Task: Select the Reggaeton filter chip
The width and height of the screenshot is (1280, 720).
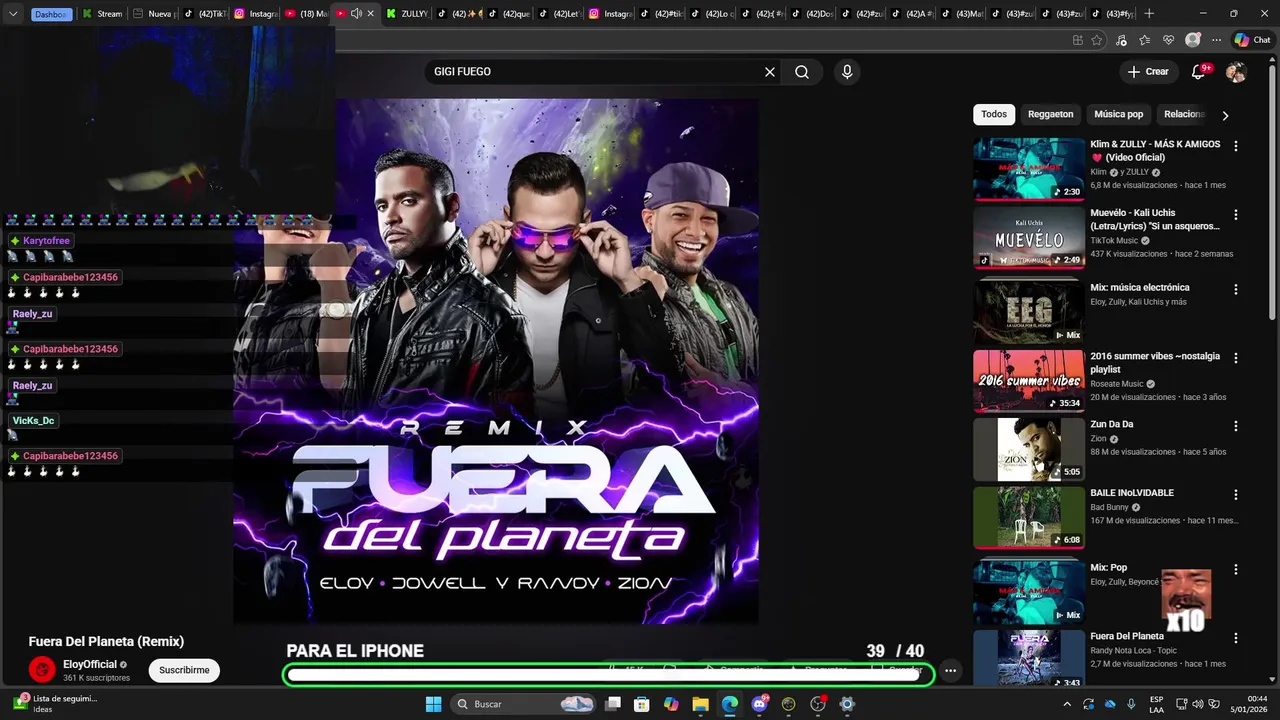Action: (1050, 114)
